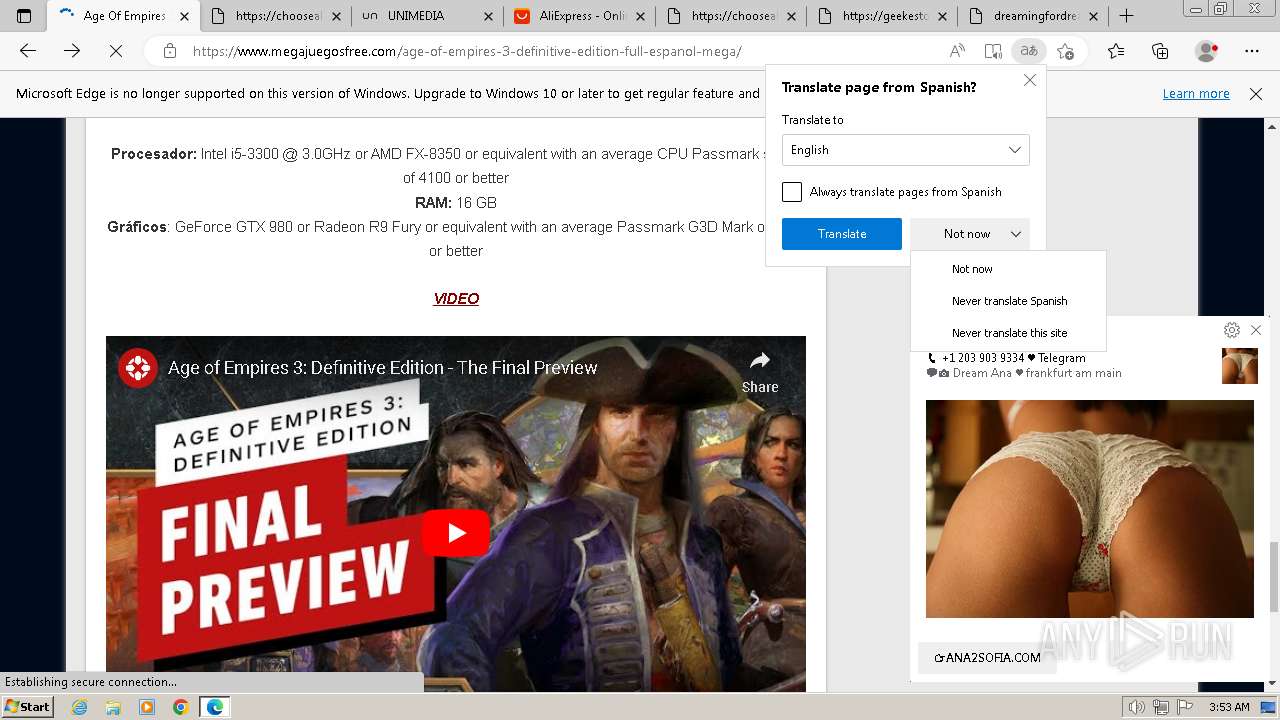Select Never translate Spanish
This screenshot has width=1280, height=720.
[x=1008, y=301]
